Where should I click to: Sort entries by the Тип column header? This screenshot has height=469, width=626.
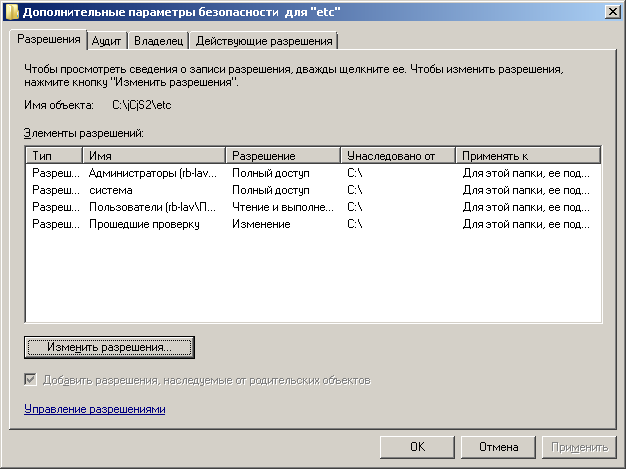pyautogui.click(x=54, y=156)
